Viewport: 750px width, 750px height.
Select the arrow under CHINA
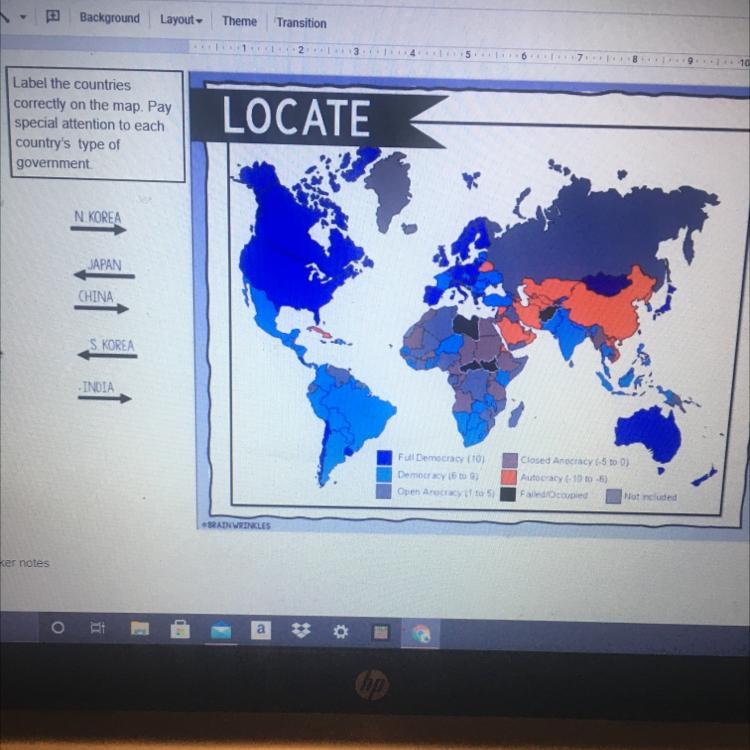pyautogui.click(x=101, y=309)
